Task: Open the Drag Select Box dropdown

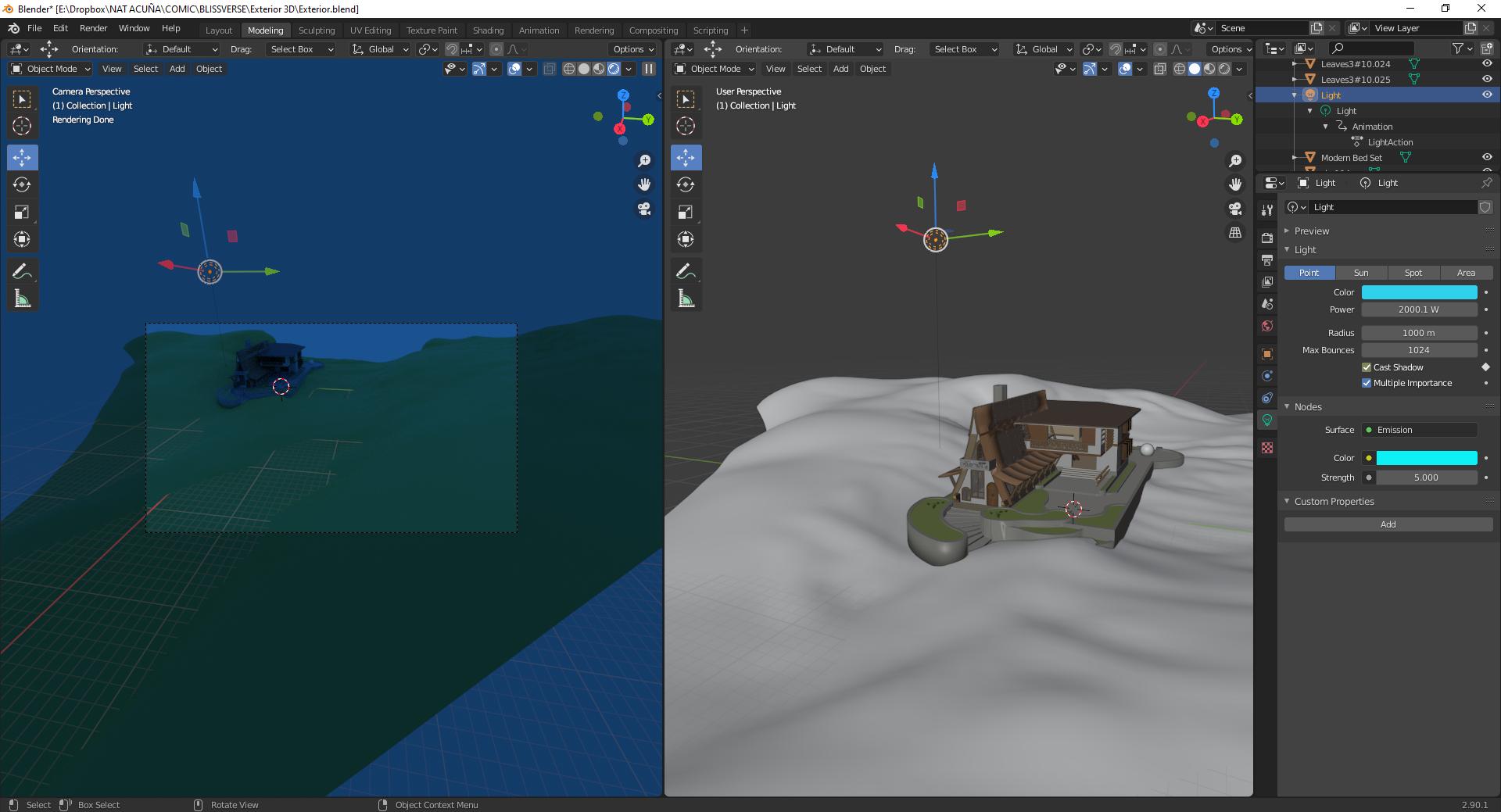Action: point(301,48)
